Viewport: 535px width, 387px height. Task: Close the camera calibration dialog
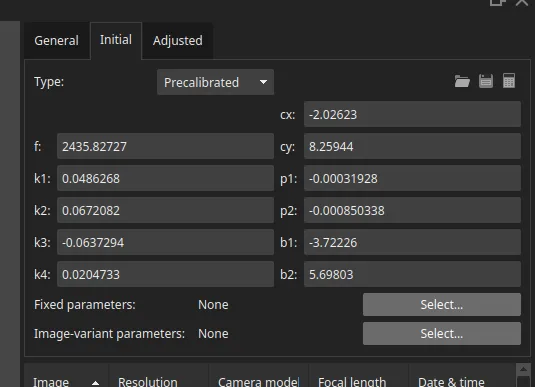(522, 2)
